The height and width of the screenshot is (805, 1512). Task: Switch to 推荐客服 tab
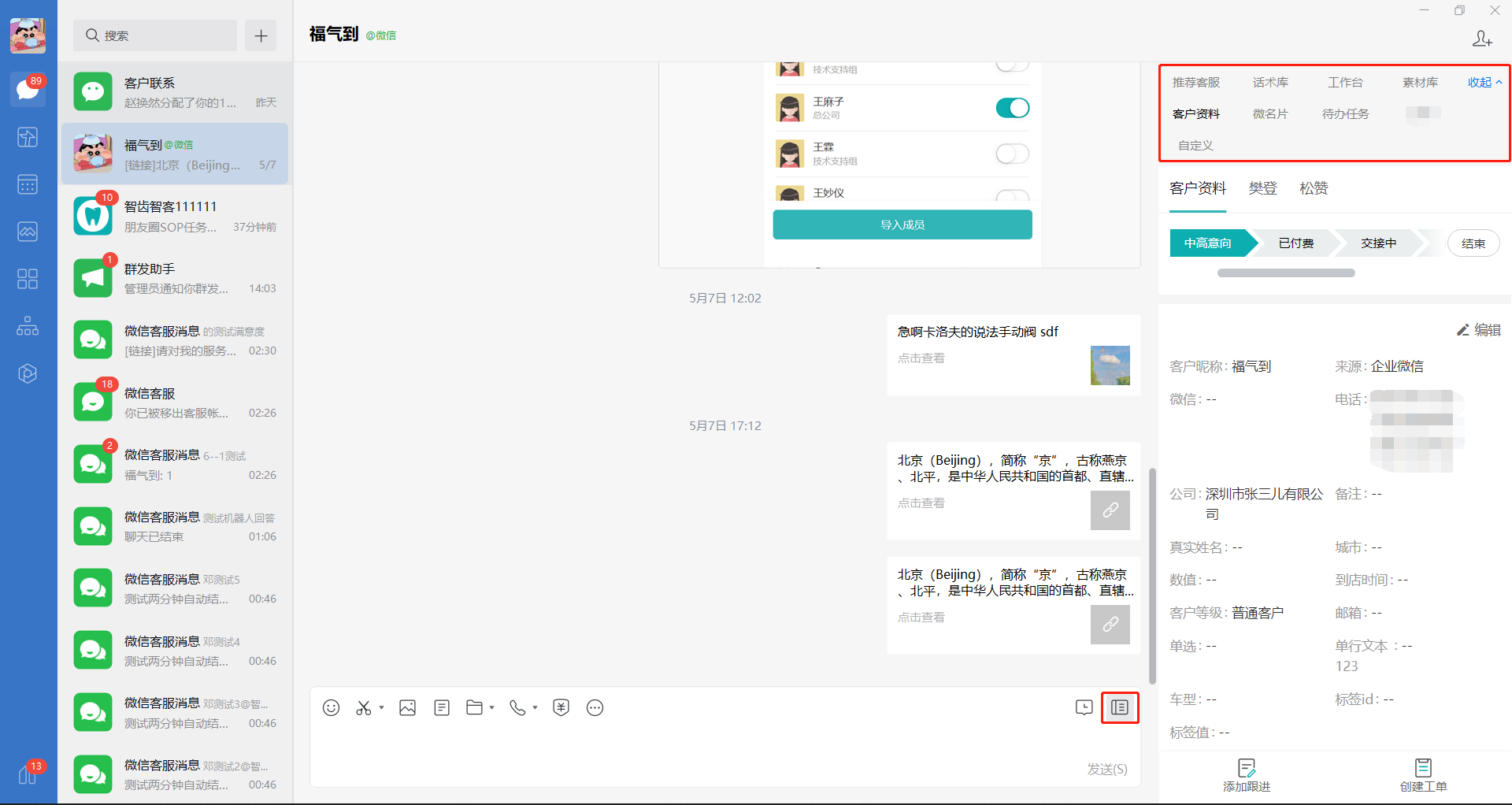pos(1195,82)
